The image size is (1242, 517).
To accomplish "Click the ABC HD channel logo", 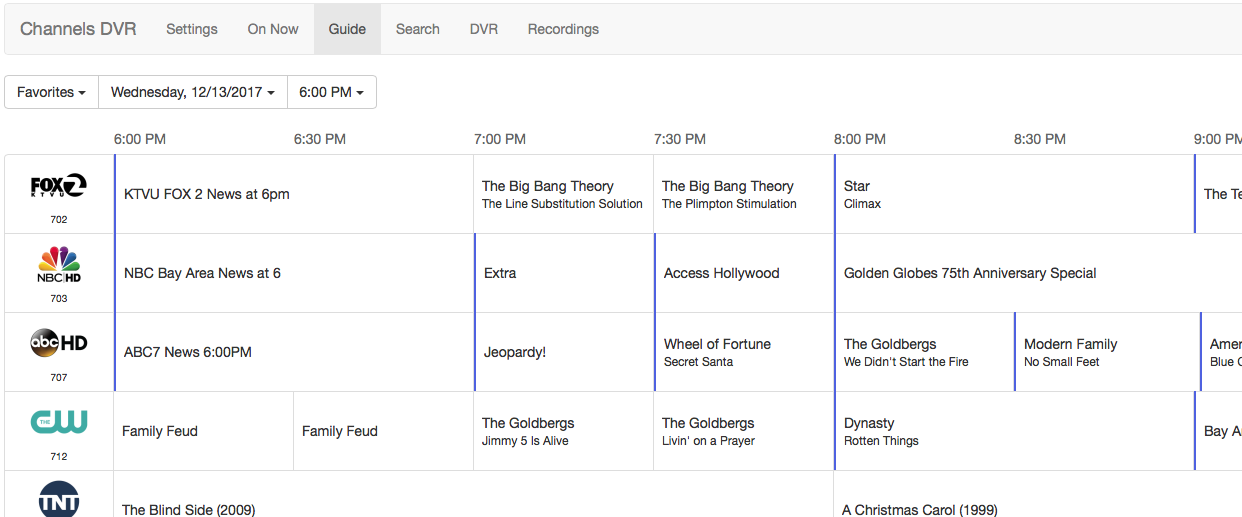I will tap(59, 344).
